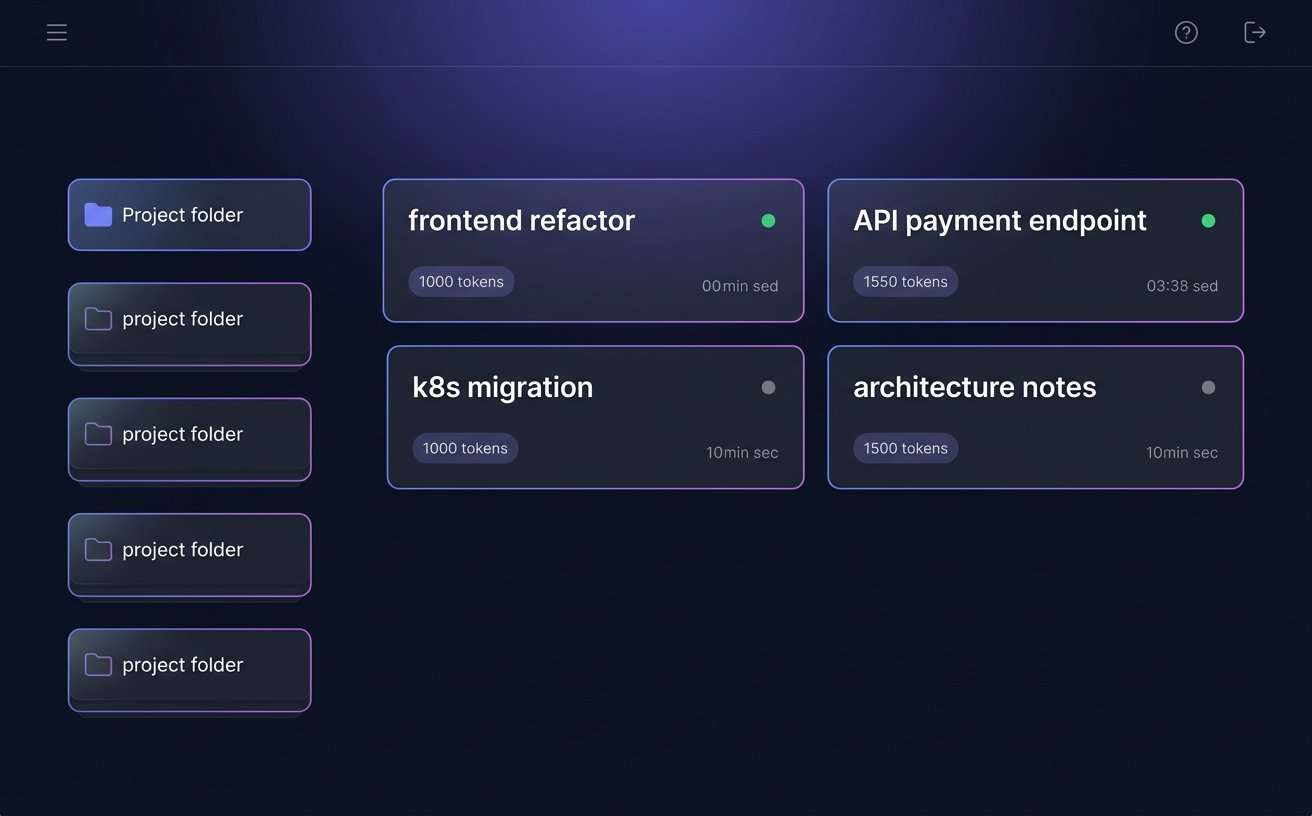Toggle the status indicator on "API payment endpoint"

[1207, 220]
